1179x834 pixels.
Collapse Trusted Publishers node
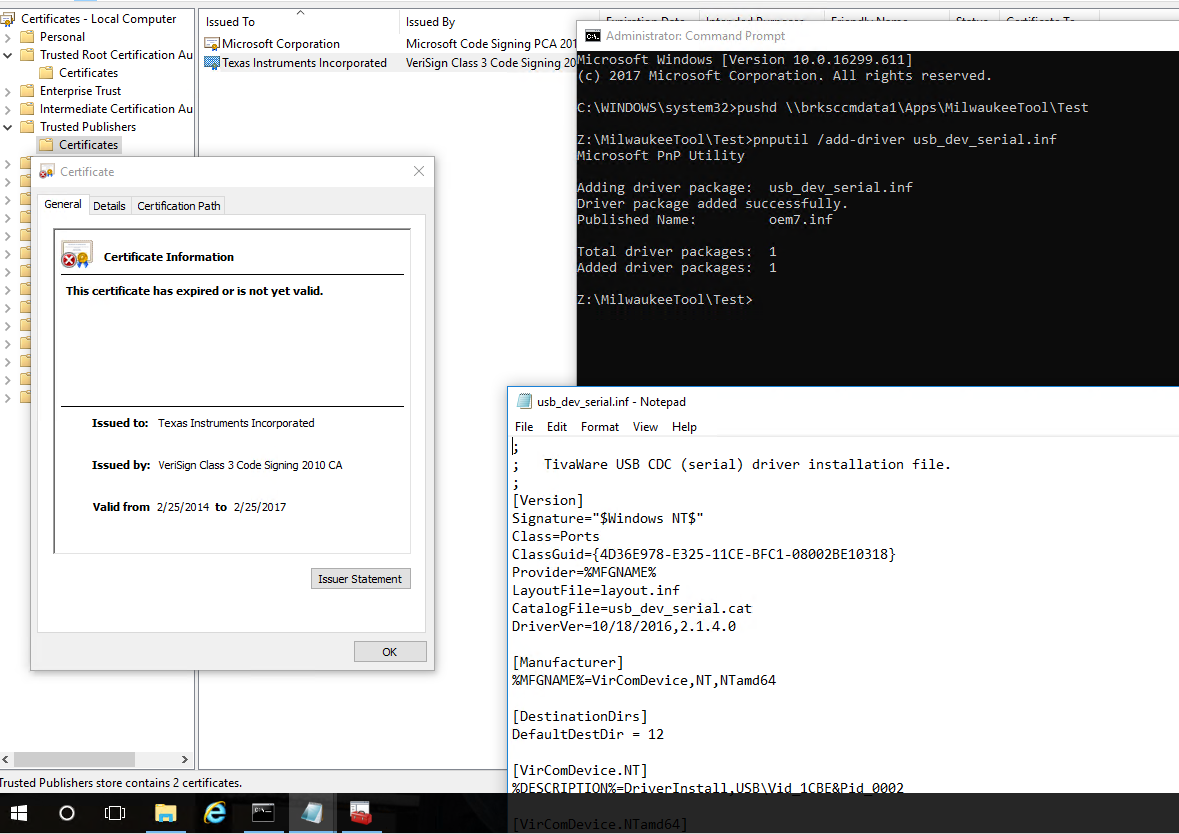(x=8, y=127)
